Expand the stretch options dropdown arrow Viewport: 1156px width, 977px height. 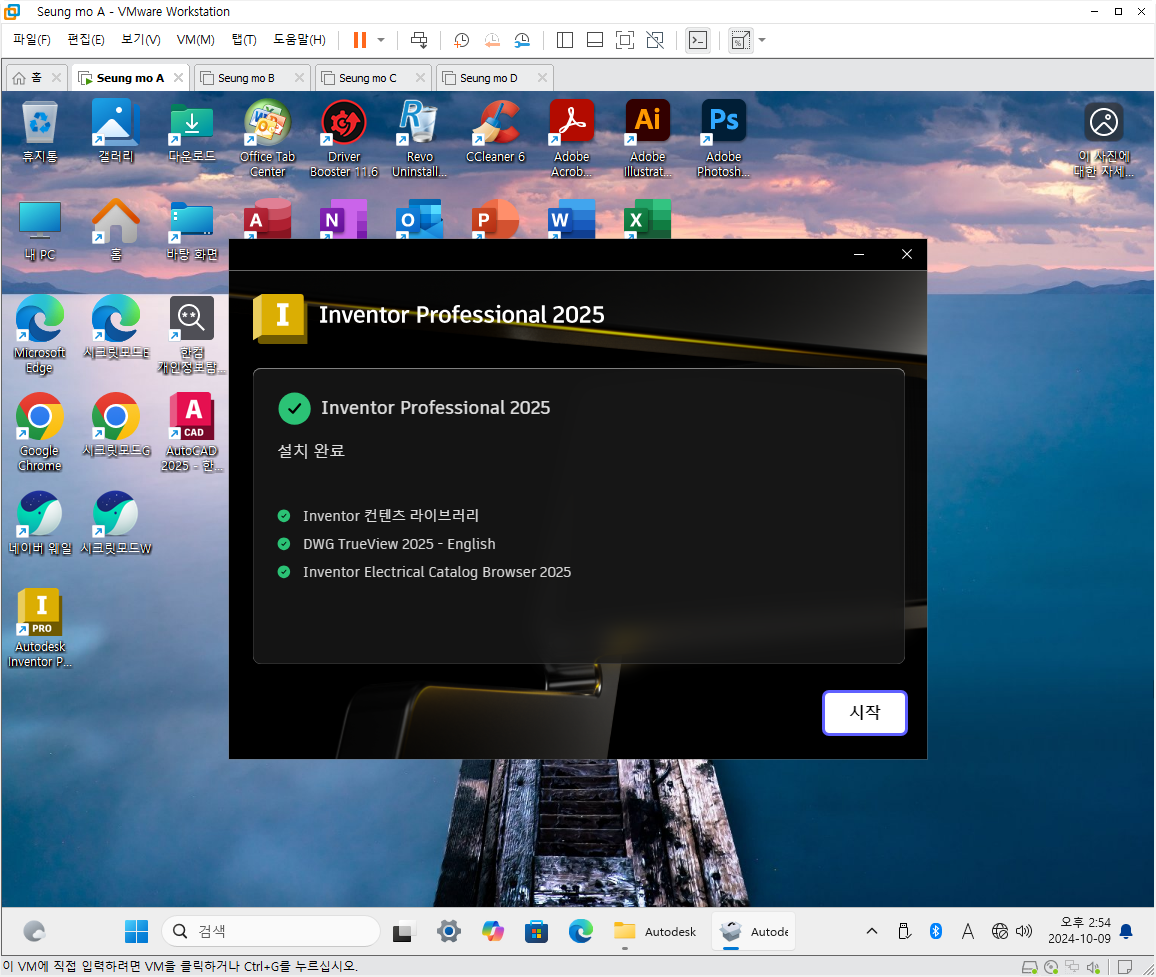(x=762, y=40)
